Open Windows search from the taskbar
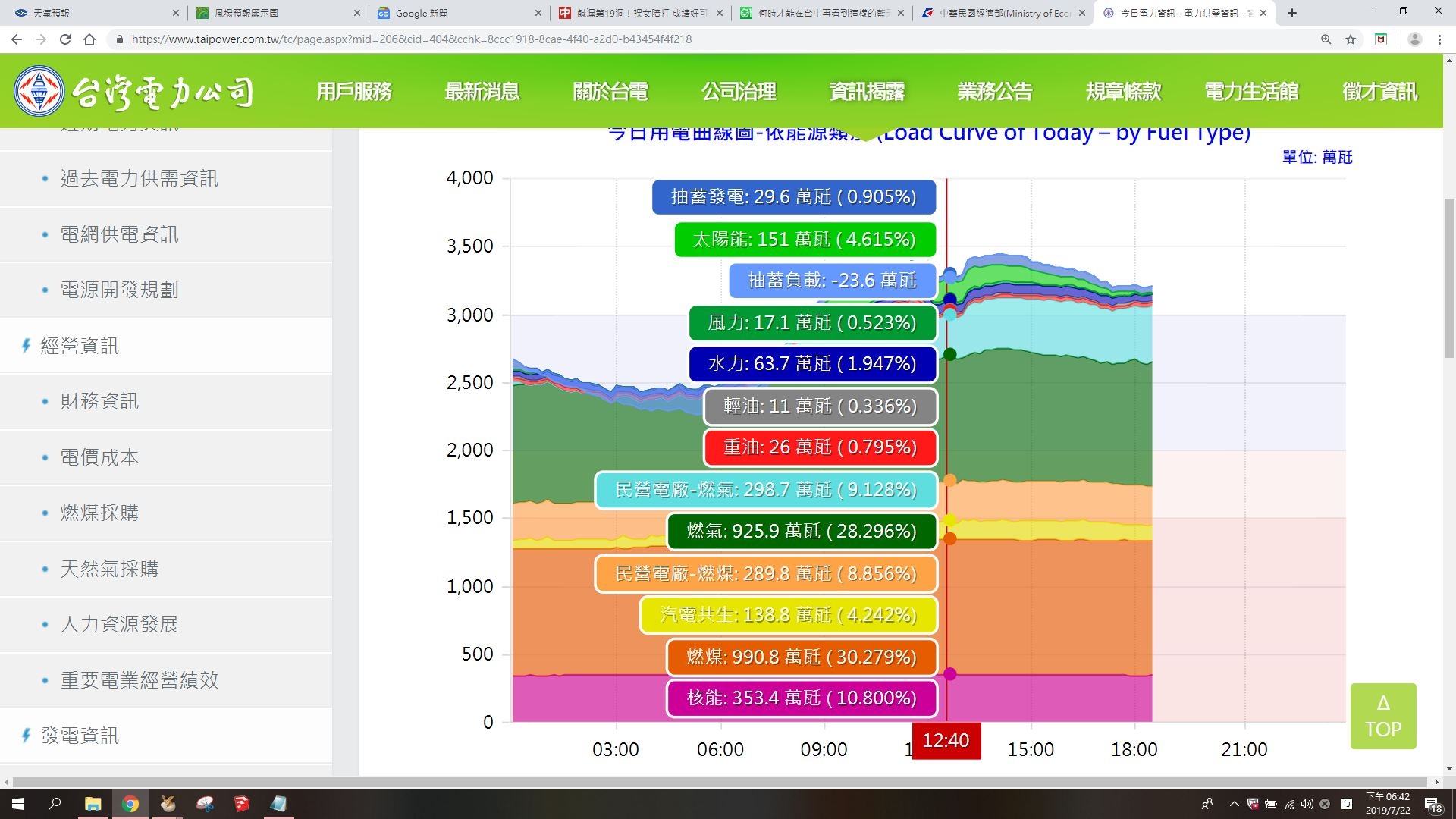1456x819 pixels. point(55,804)
